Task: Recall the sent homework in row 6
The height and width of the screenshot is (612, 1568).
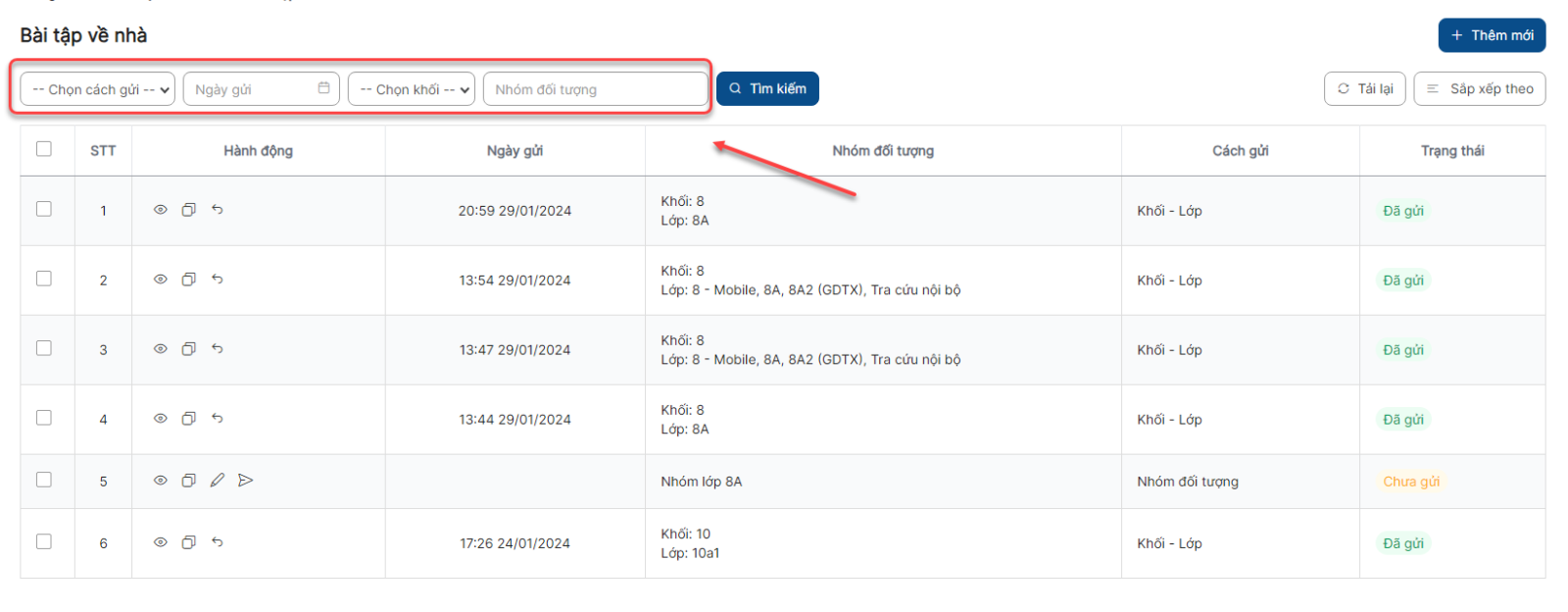Action: (218, 542)
